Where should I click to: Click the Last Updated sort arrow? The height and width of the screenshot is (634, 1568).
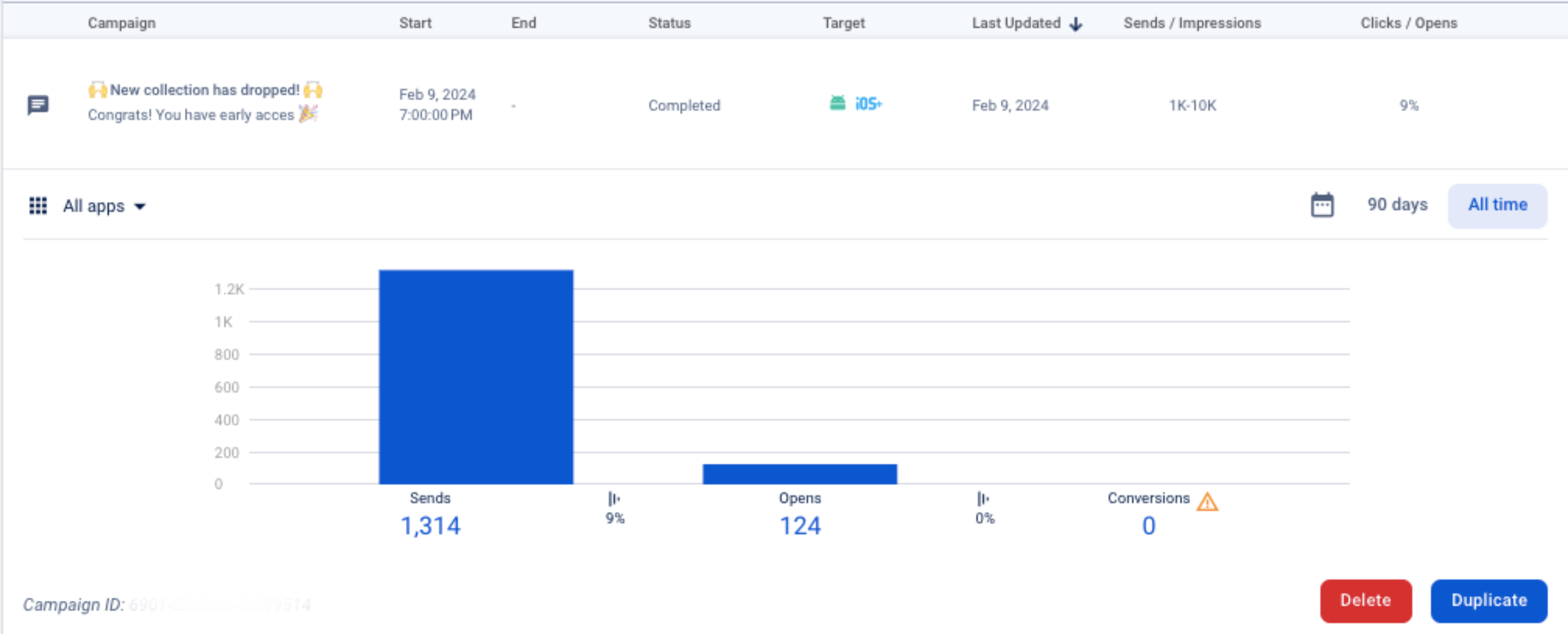coord(1075,24)
